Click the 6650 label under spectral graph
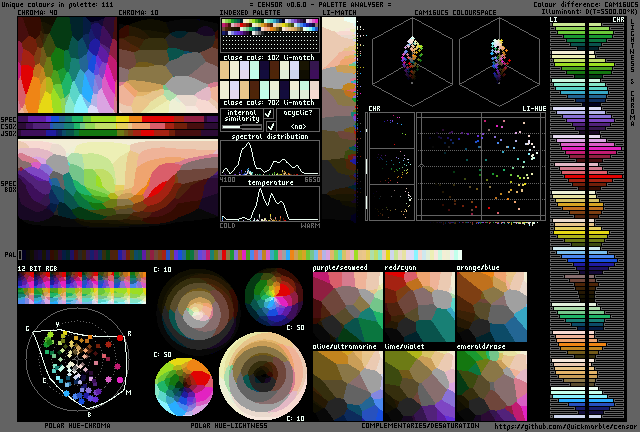Viewport: 640px width, 432px height. click(x=312, y=180)
